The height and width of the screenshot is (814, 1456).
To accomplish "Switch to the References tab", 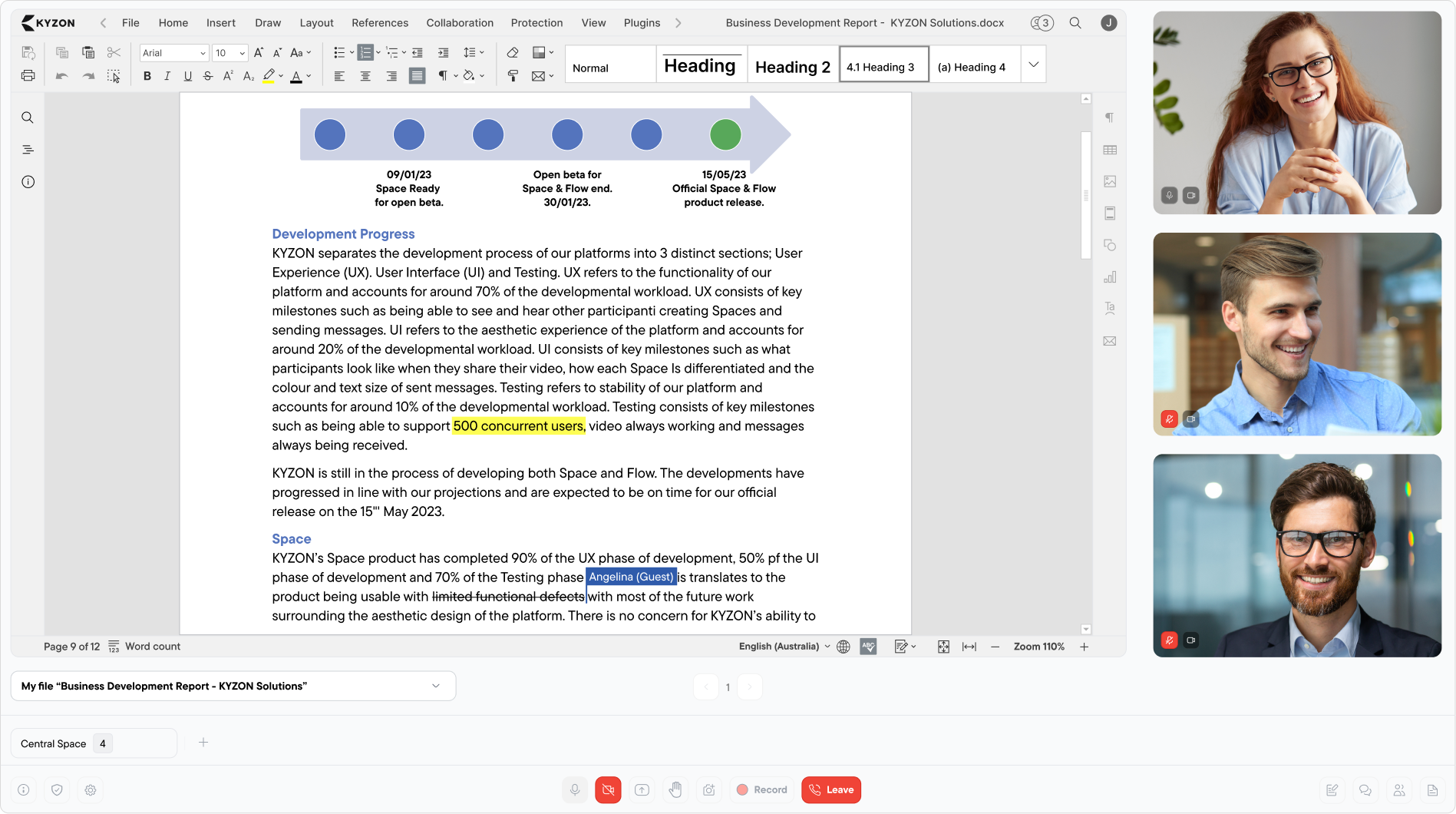I will click(380, 23).
